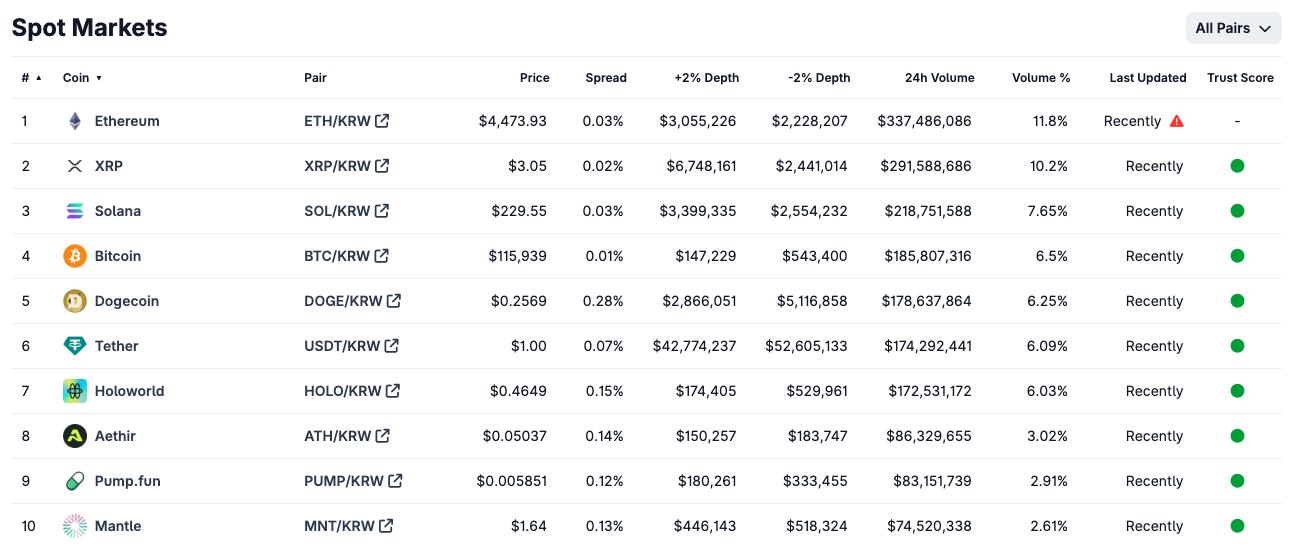This screenshot has width=1289, height=548.
Task: Follow the MNT/KRW pair link
Action: [339, 526]
